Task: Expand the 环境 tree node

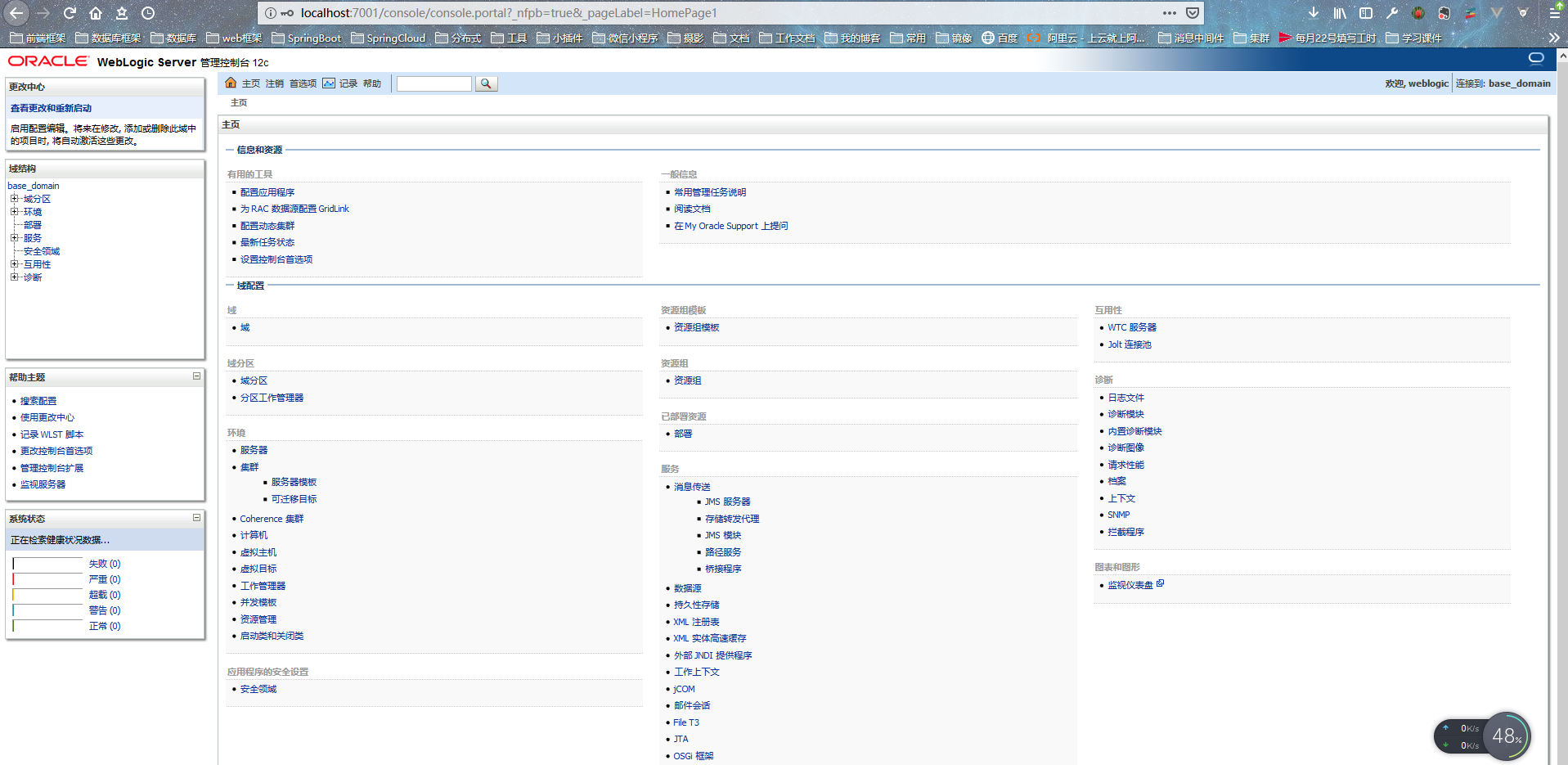Action: coord(14,211)
